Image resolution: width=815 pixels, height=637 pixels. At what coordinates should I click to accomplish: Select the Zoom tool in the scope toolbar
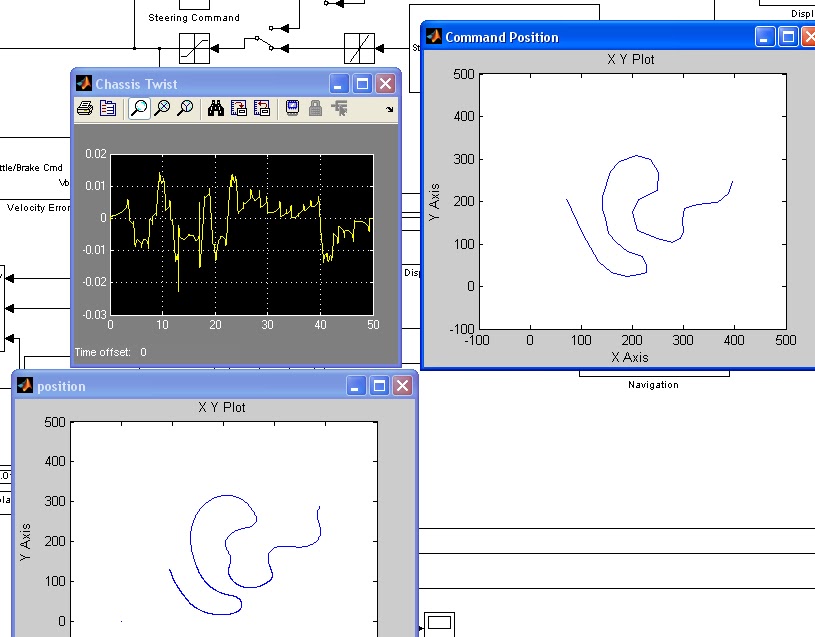click(x=139, y=108)
